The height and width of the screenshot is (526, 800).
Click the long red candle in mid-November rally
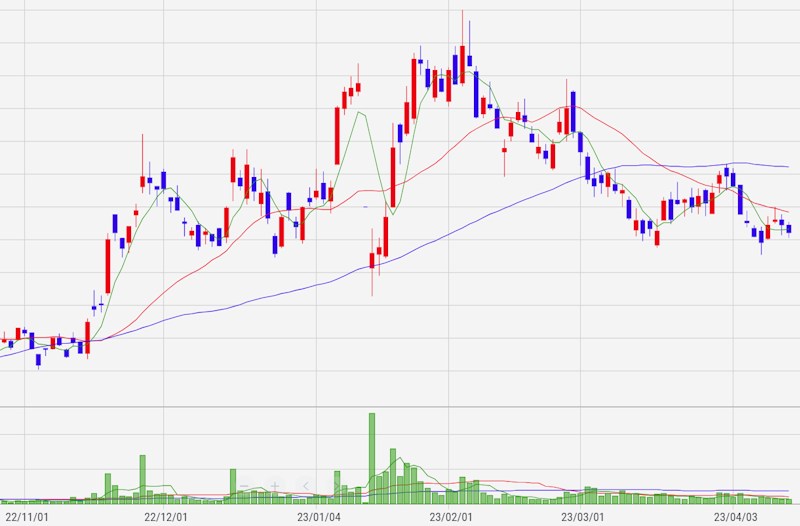pos(108,266)
